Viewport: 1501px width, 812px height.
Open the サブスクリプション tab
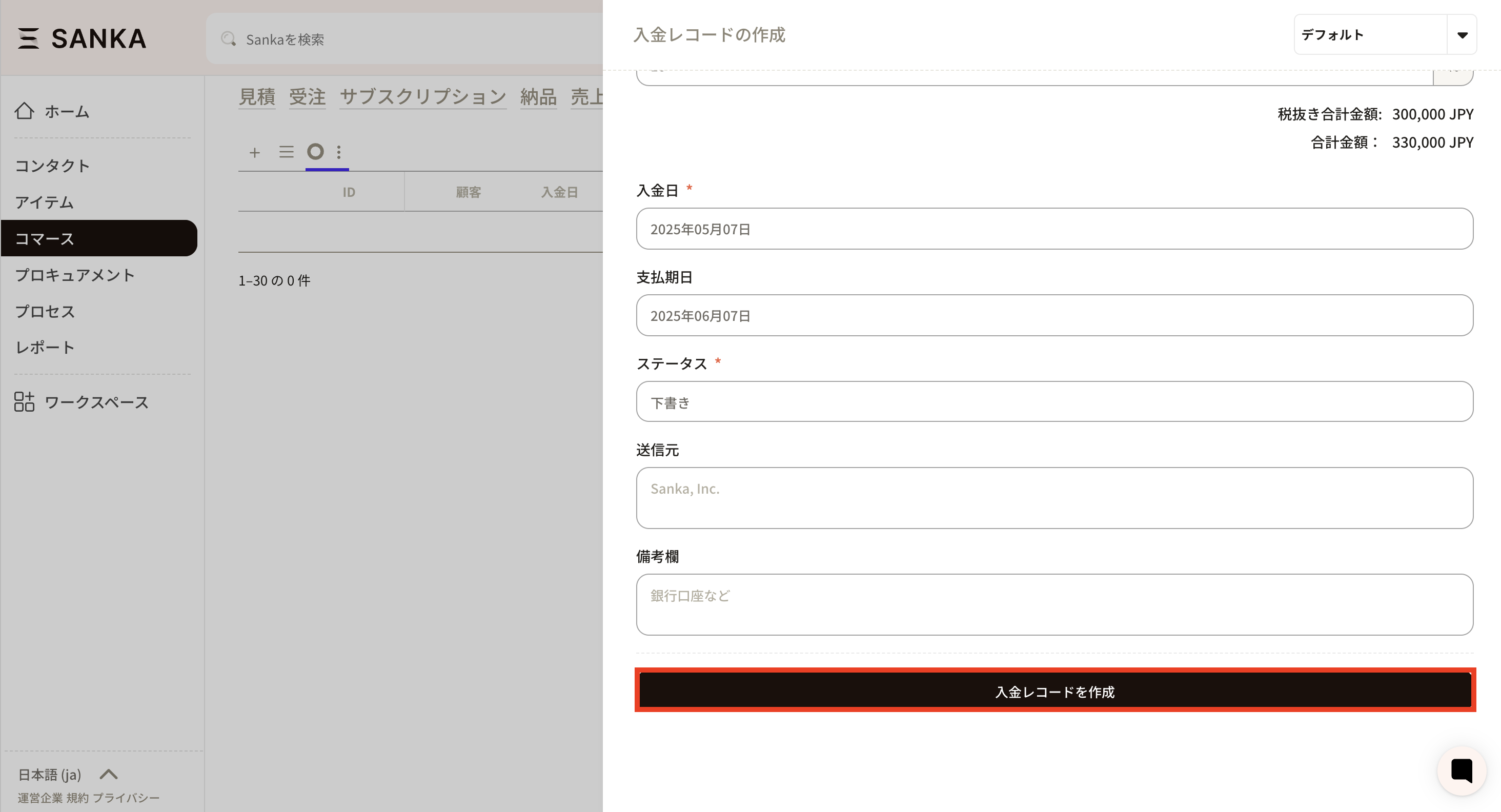423,97
